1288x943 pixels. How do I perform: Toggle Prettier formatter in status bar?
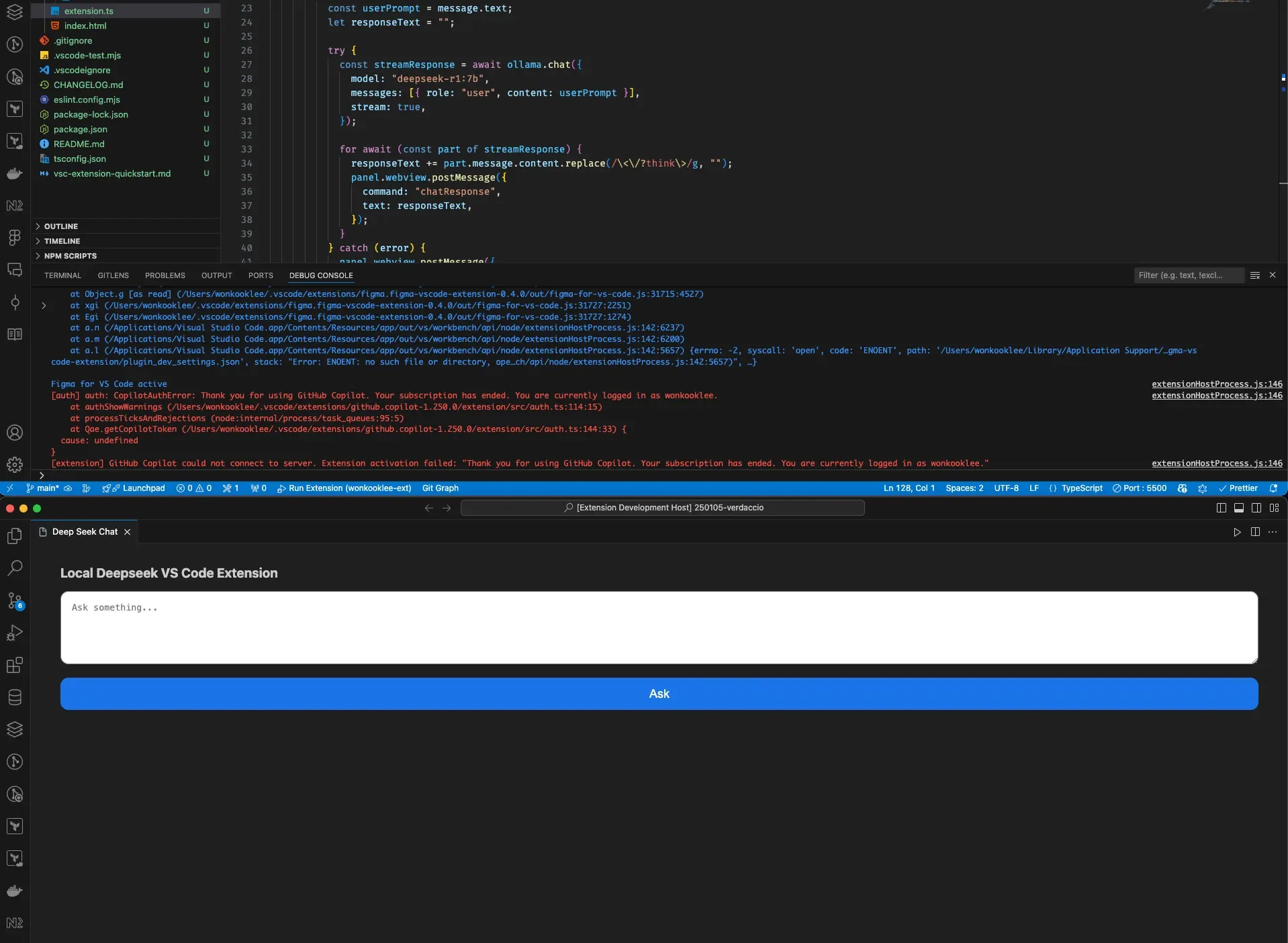1238,488
